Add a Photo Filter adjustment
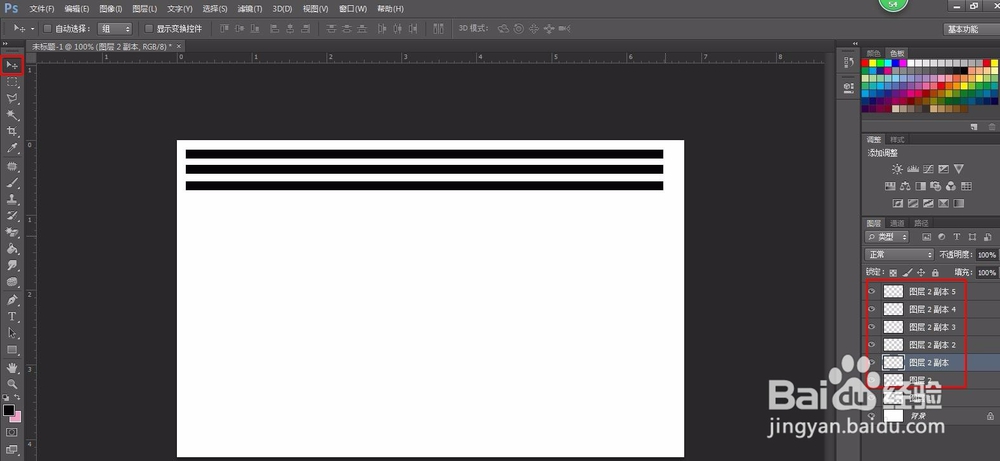1000x461 pixels. pyautogui.click(x=936, y=186)
